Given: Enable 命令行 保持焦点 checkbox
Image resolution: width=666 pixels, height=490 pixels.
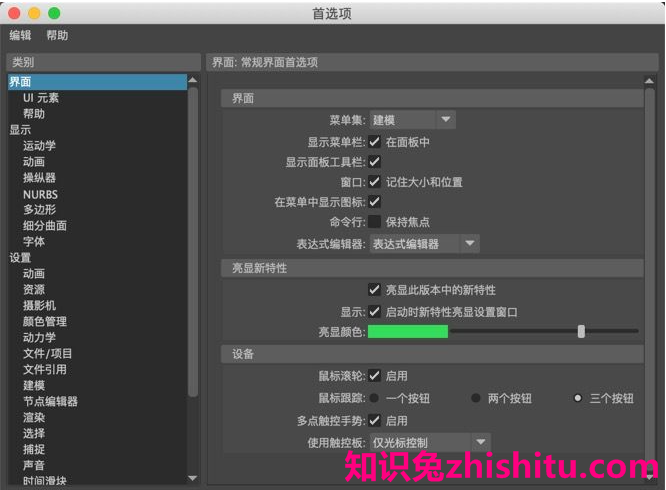Looking at the screenshot, I should 374,222.
